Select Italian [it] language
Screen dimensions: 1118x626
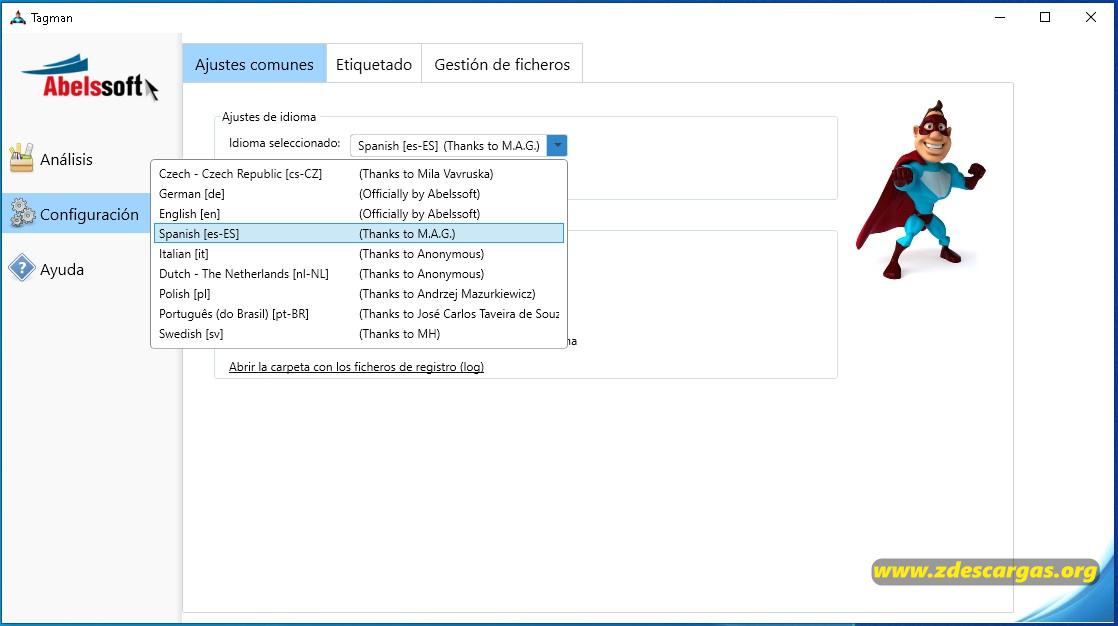click(359, 254)
